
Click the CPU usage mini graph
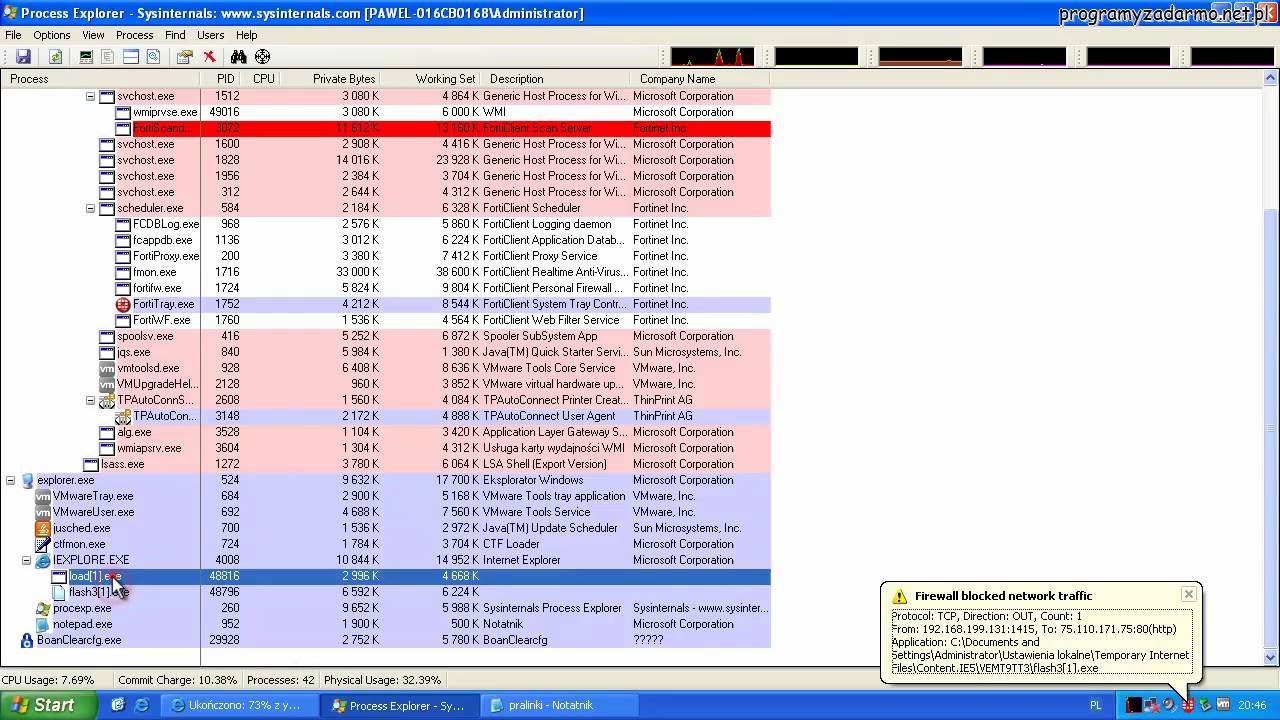pyautogui.click(x=712, y=56)
